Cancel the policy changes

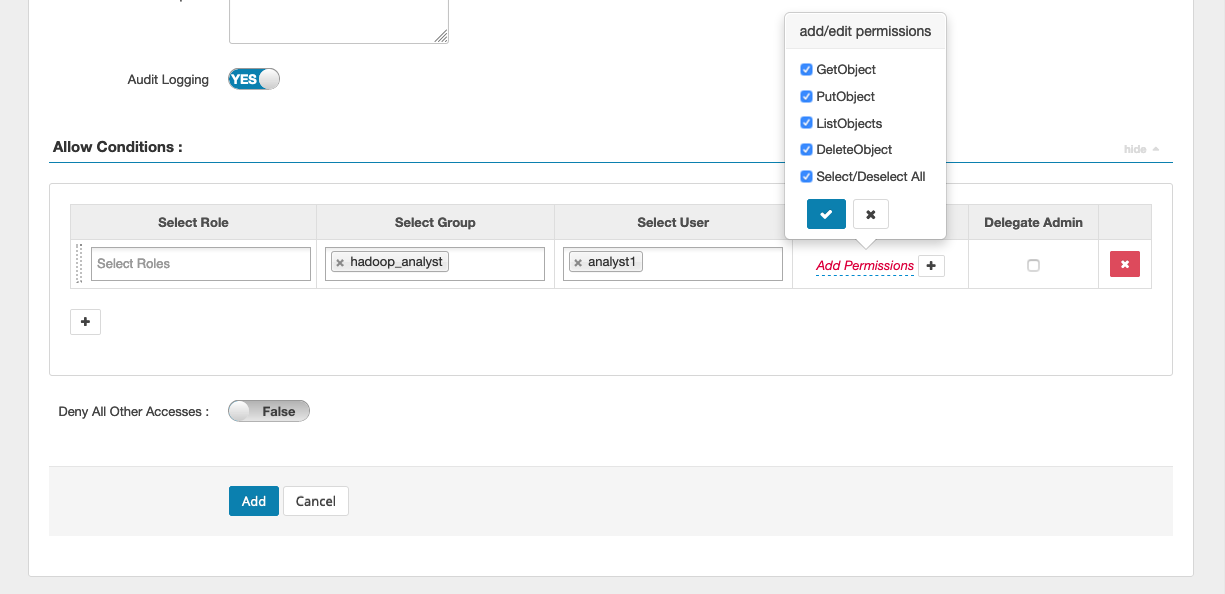click(315, 500)
